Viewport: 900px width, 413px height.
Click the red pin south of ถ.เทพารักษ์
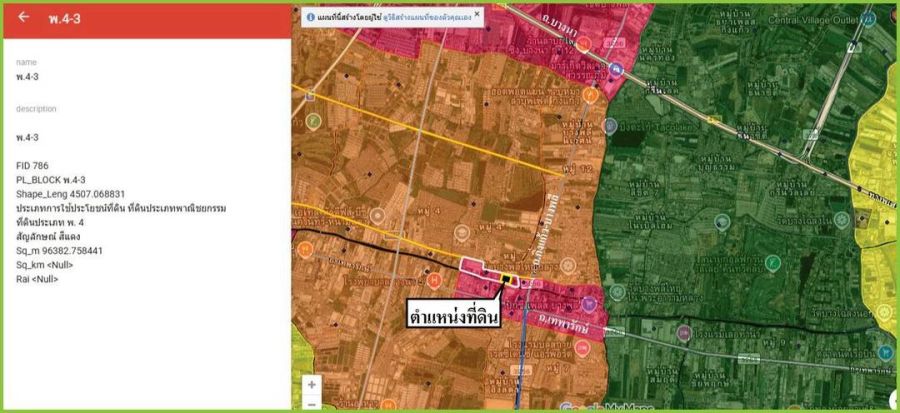(x=583, y=348)
